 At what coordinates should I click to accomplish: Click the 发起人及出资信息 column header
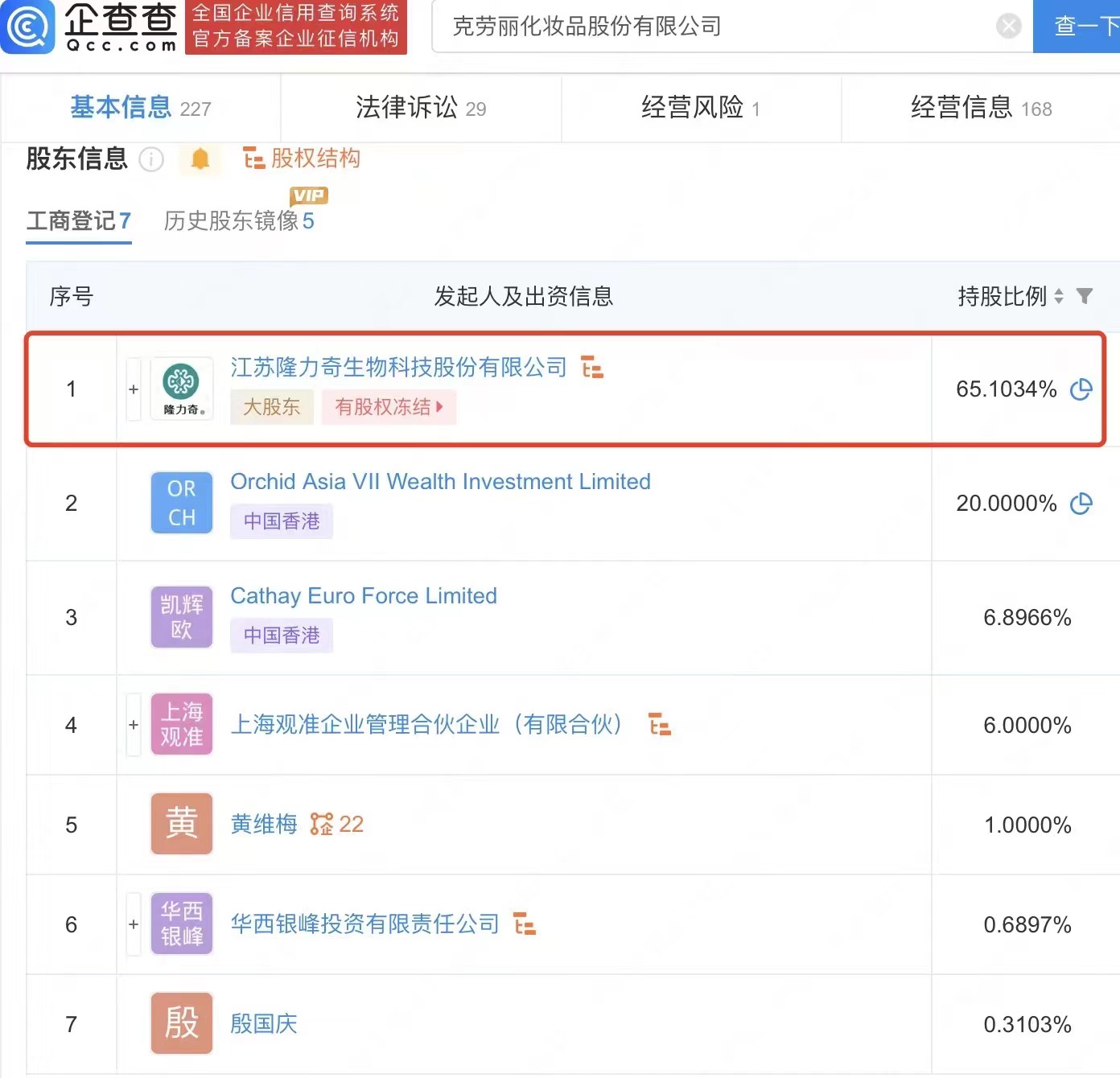(x=524, y=297)
